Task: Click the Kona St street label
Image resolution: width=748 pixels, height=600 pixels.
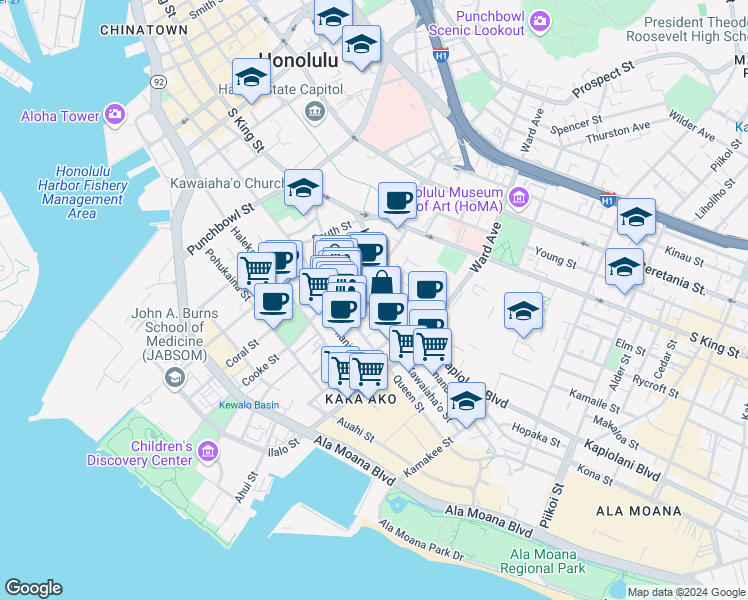Action: [x=595, y=475]
